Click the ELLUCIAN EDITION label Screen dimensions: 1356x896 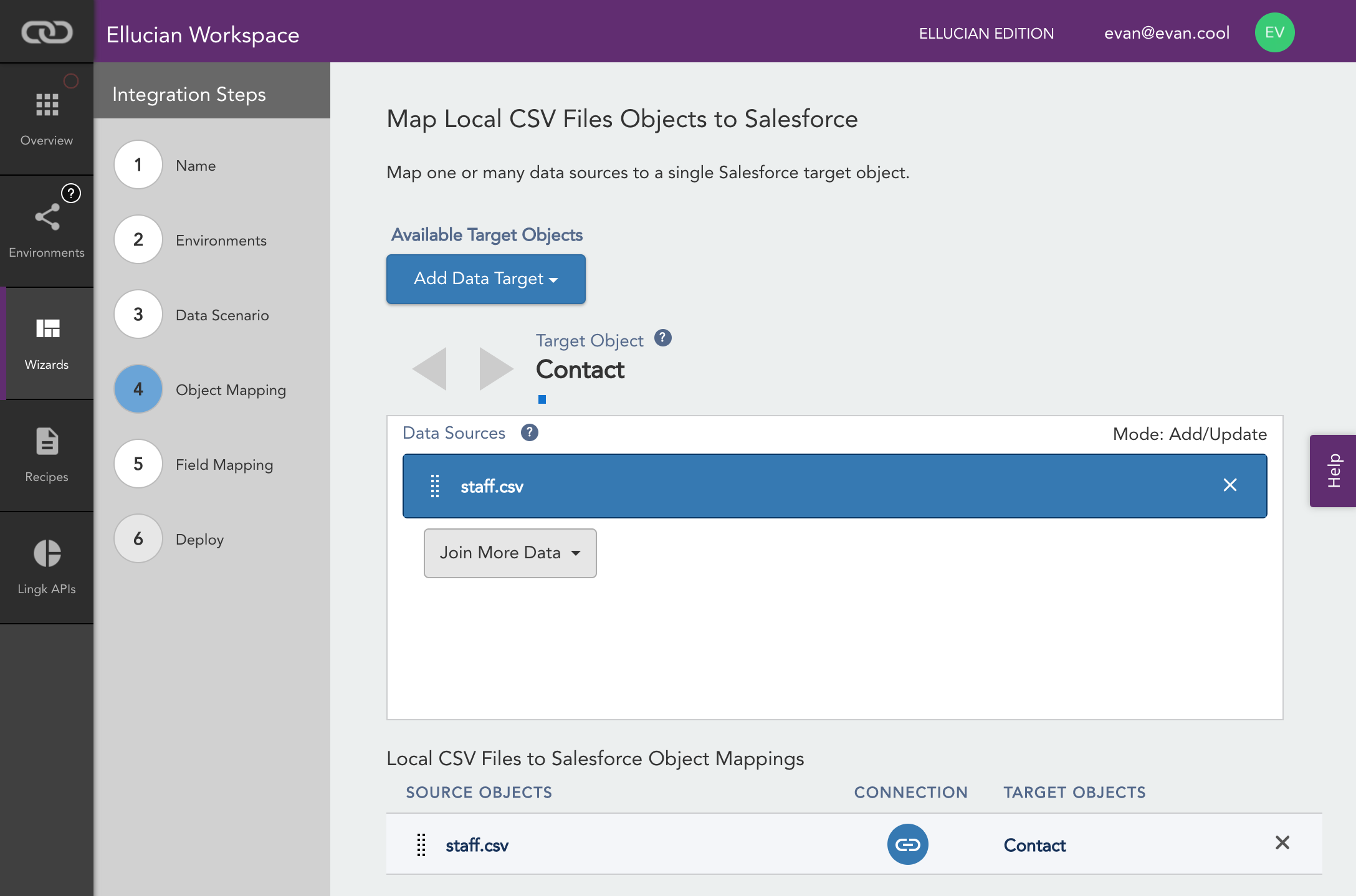(986, 34)
